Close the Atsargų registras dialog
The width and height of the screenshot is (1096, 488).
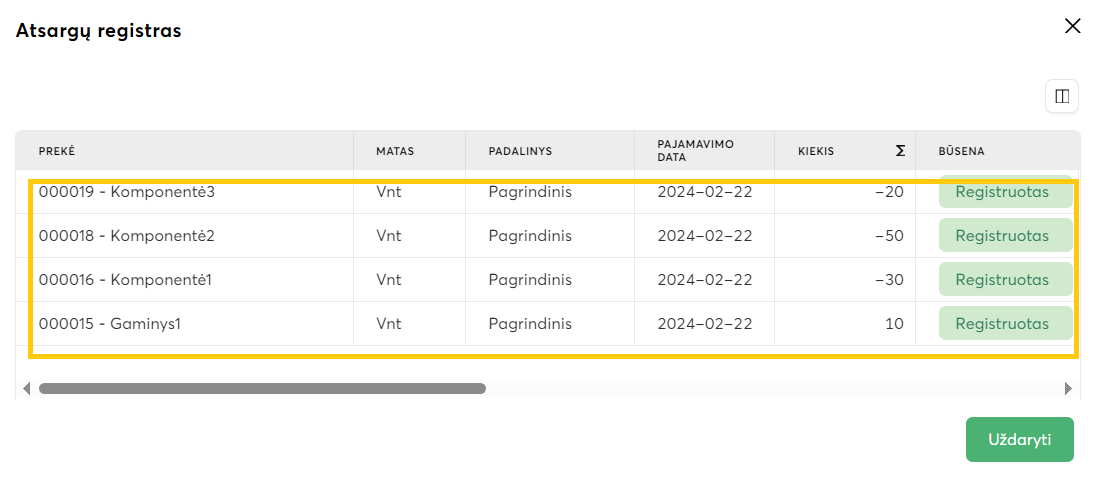click(x=1073, y=26)
